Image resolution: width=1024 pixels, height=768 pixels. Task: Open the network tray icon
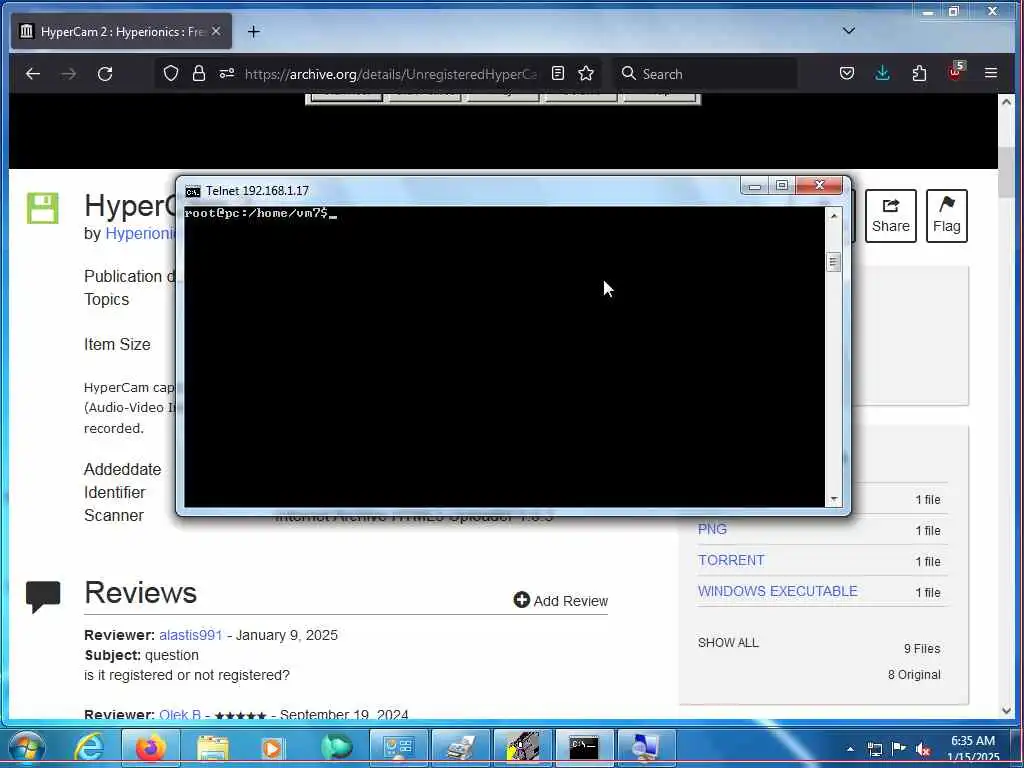(x=874, y=749)
